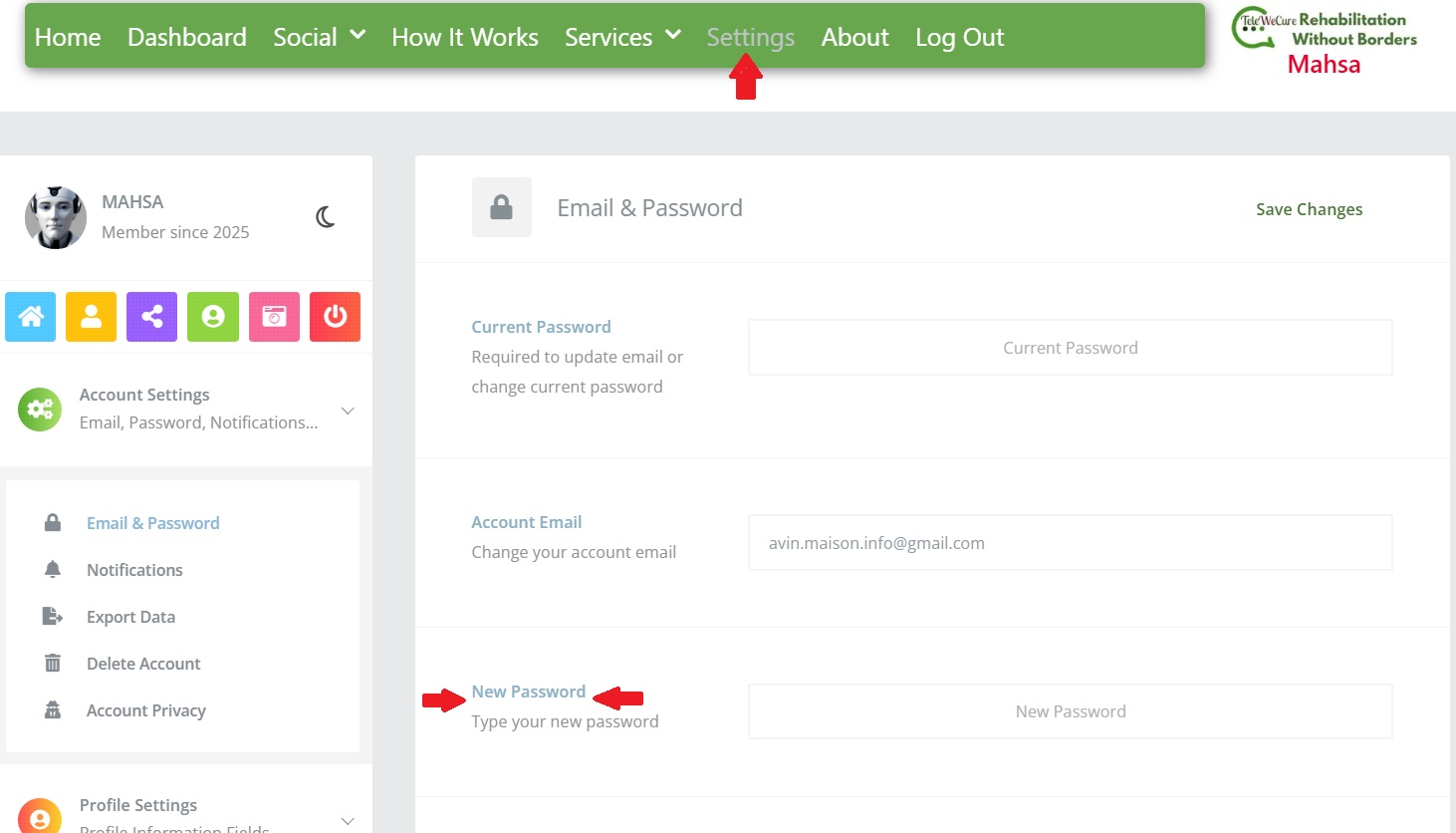Open the How It Works page
This screenshot has height=833, width=1456.
[x=465, y=37]
